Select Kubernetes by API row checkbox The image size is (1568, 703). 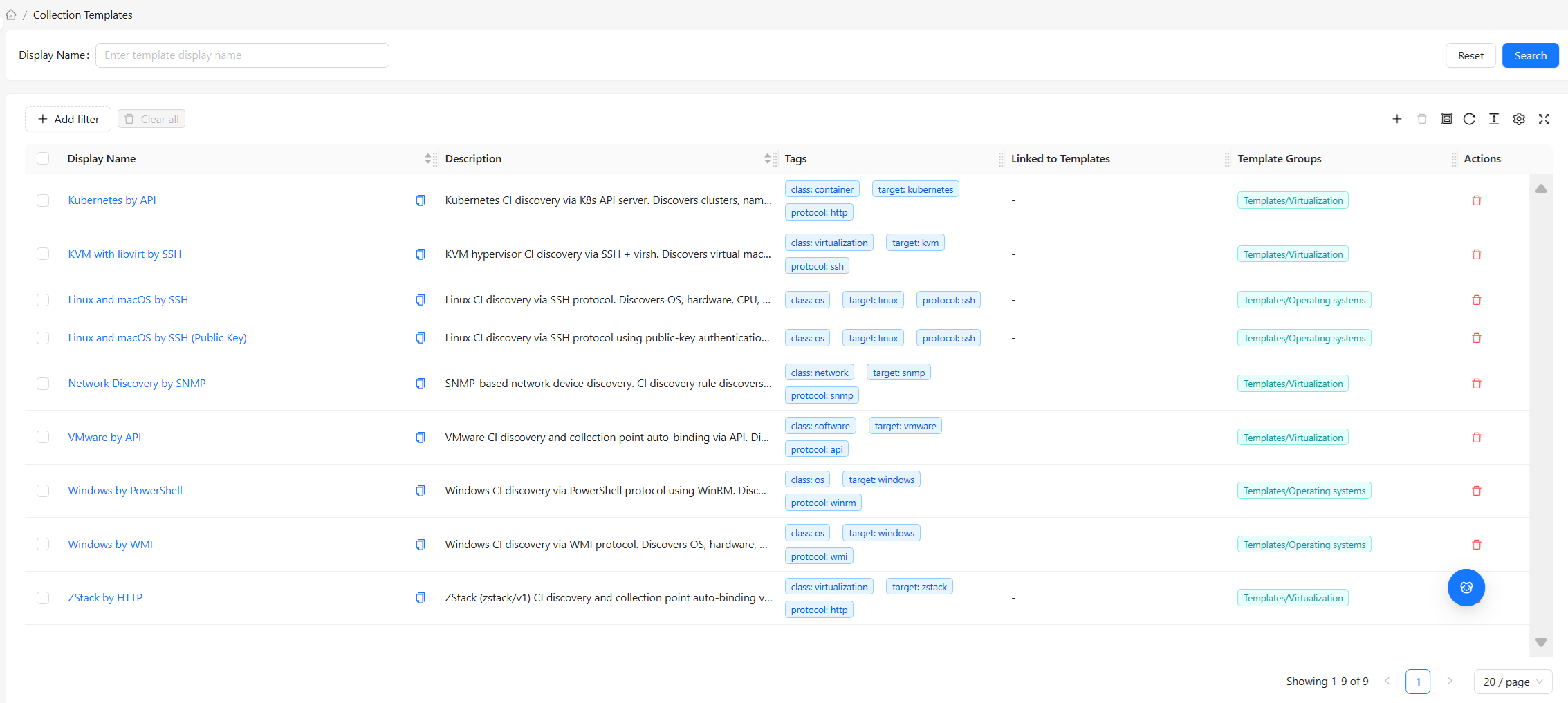(x=43, y=200)
